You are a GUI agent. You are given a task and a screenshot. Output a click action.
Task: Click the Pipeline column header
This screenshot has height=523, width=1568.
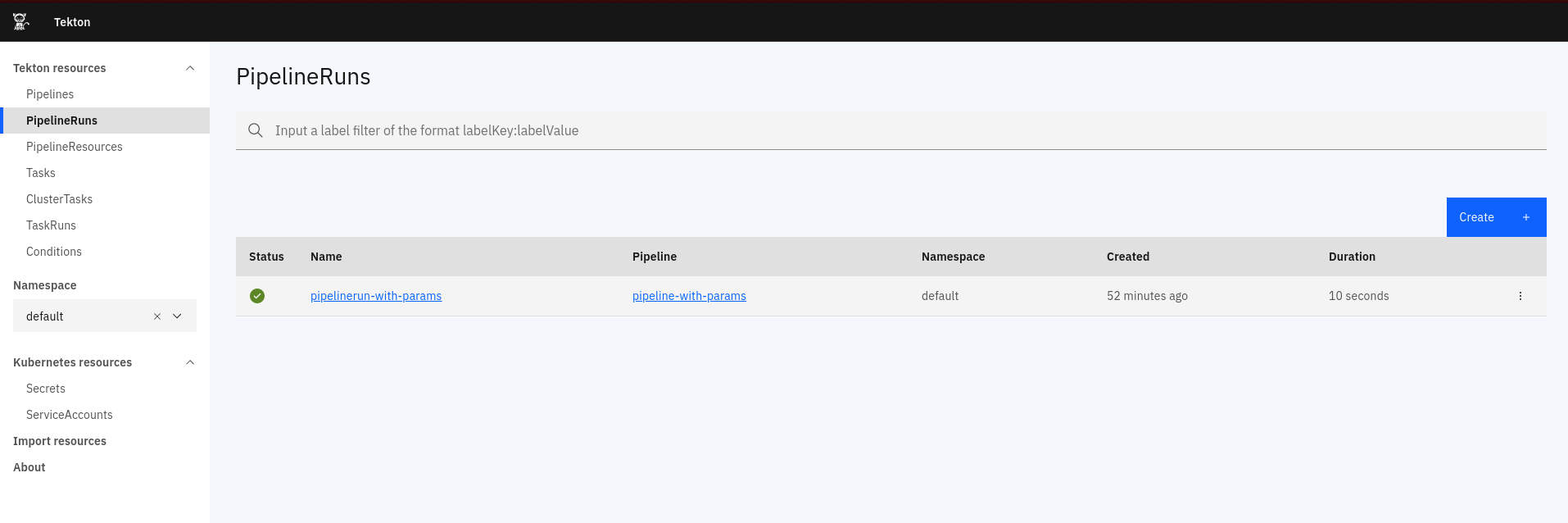(x=655, y=257)
